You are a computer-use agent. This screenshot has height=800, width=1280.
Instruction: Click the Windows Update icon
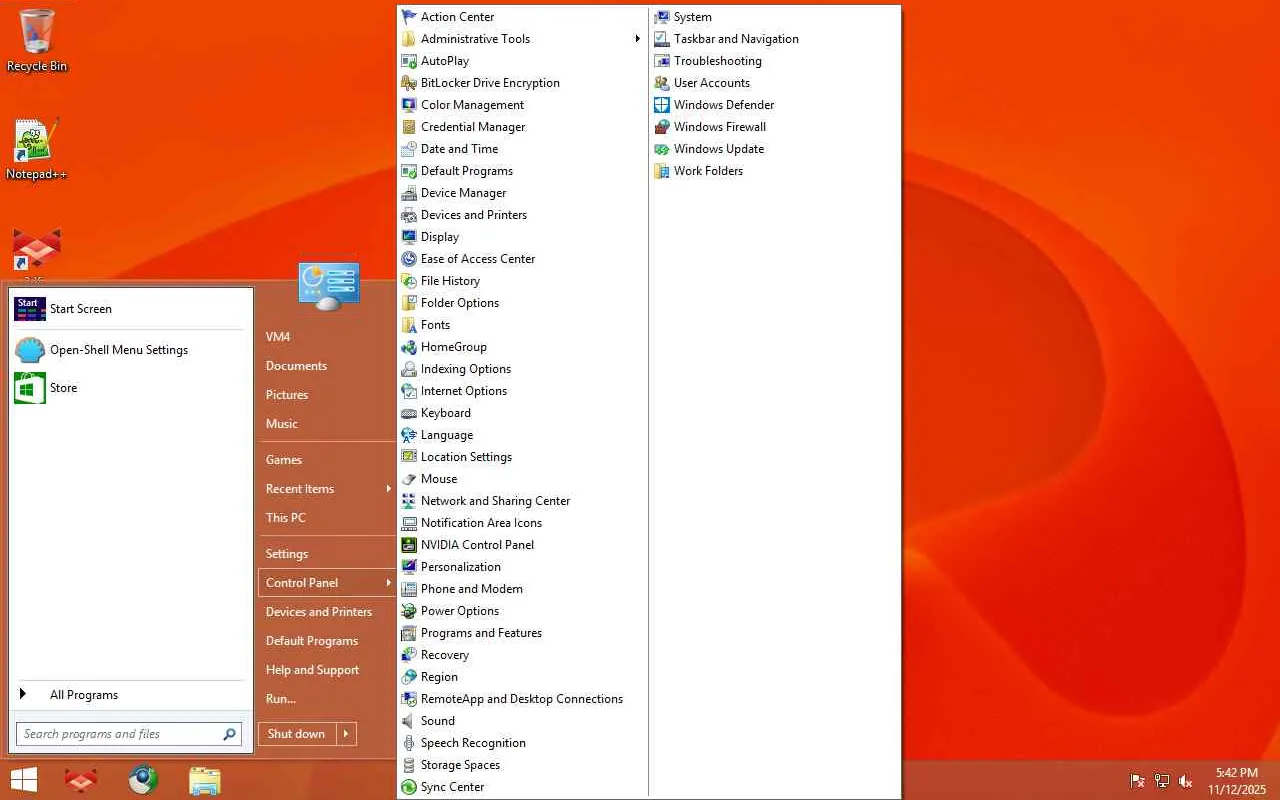click(661, 149)
